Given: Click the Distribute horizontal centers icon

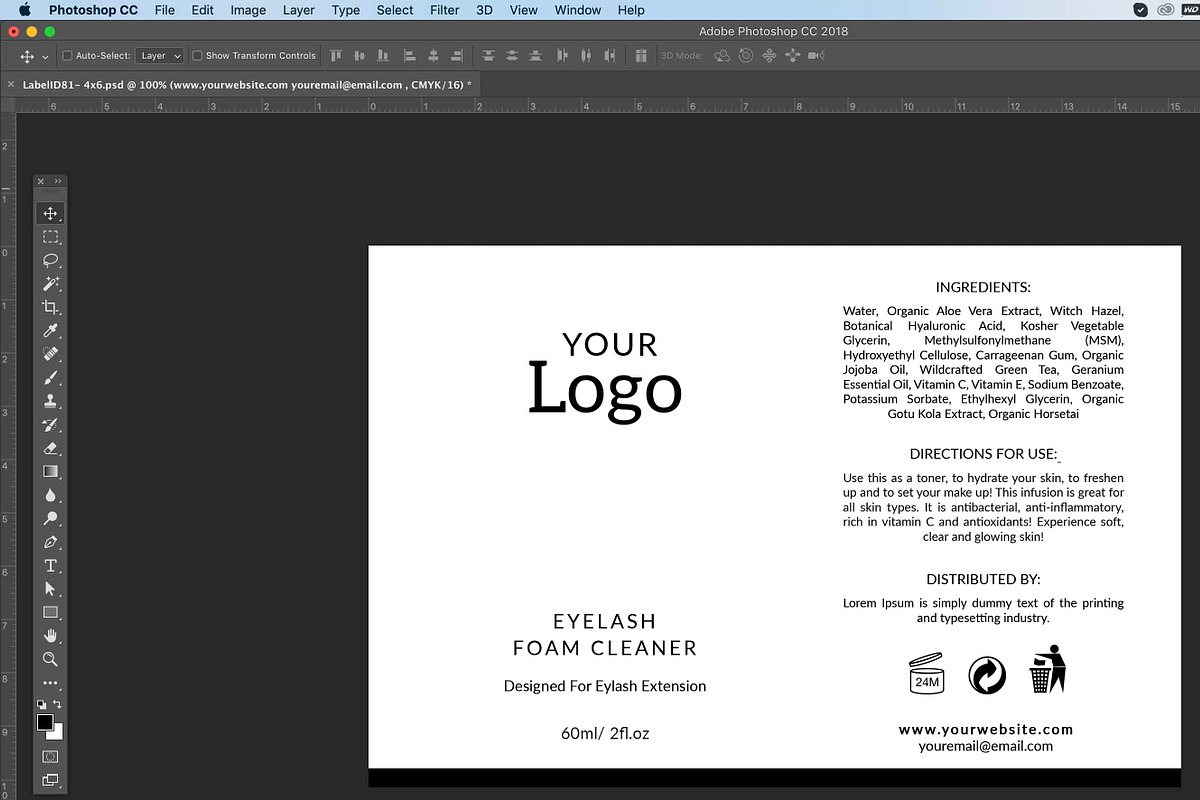Looking at the screenshot, I should (585, 56).
